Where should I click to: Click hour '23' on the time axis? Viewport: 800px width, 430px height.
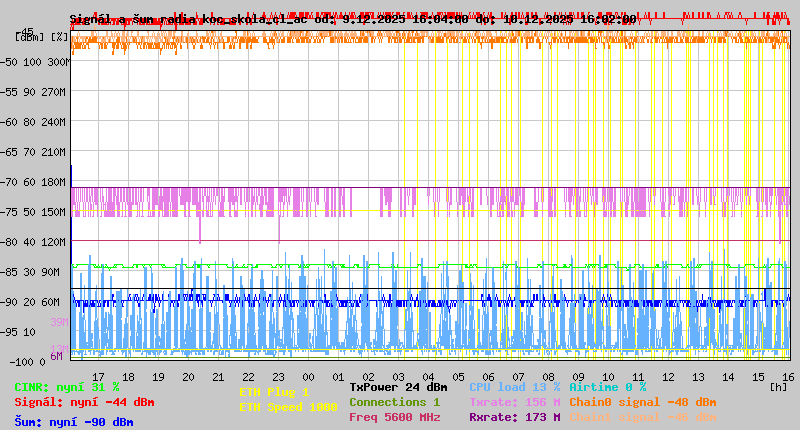(x=279, y=377)
